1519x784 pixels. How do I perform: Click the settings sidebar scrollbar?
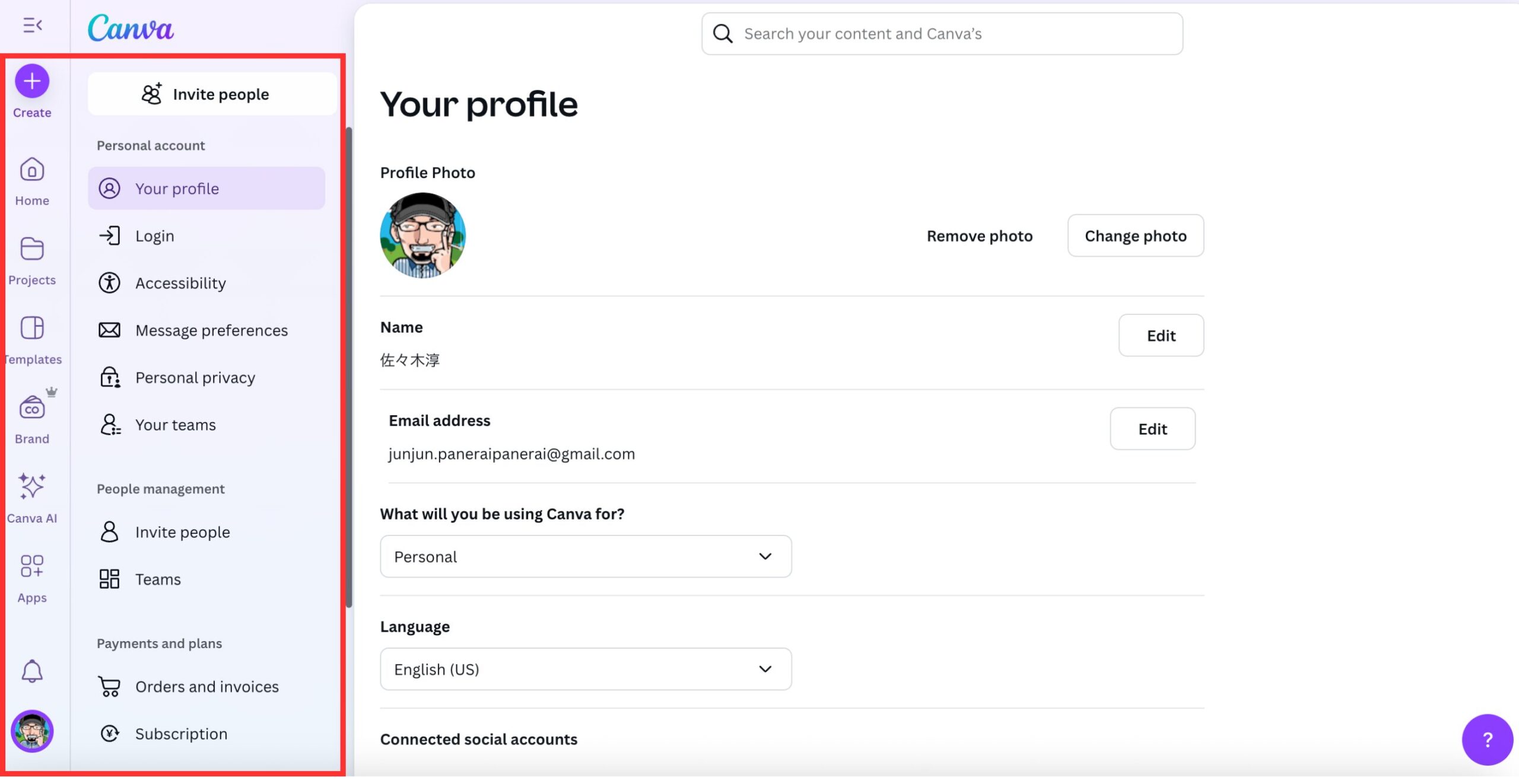click(x=349, y=368)
